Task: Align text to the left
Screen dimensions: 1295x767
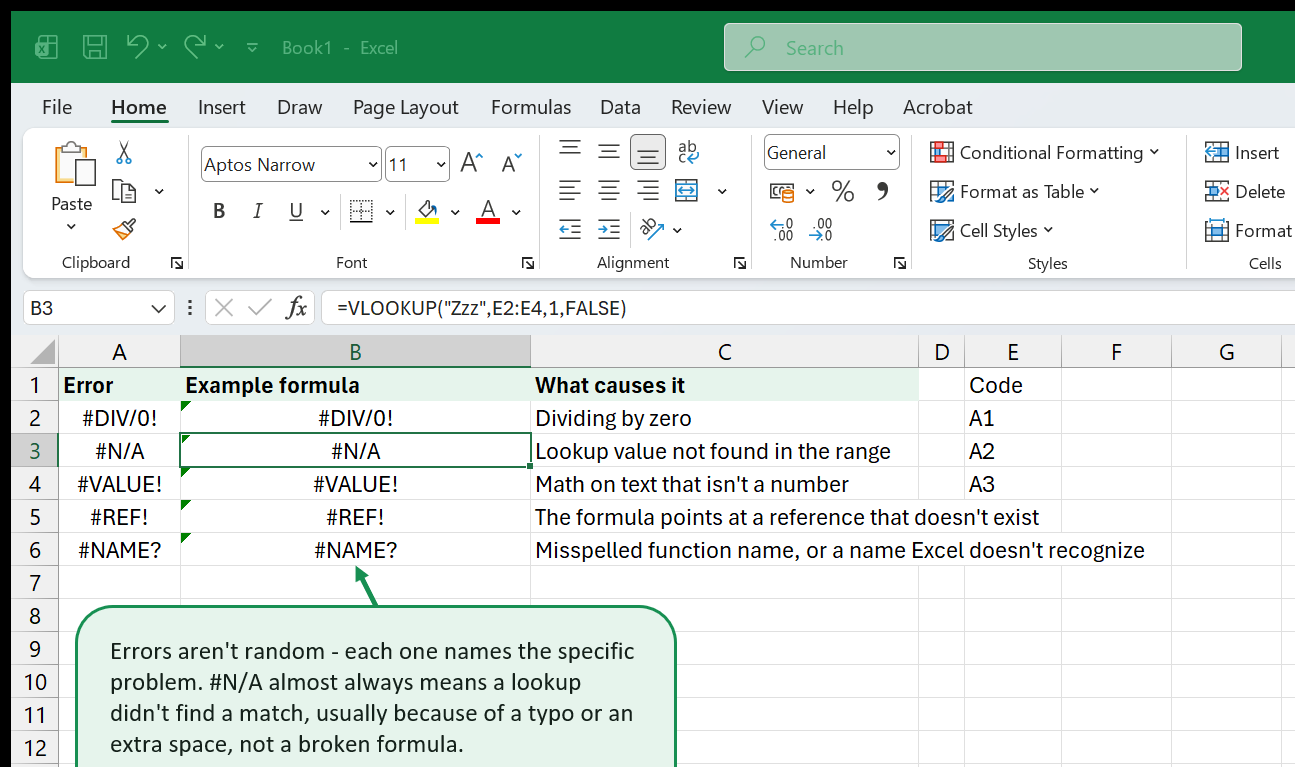Action: click(570, 190)
